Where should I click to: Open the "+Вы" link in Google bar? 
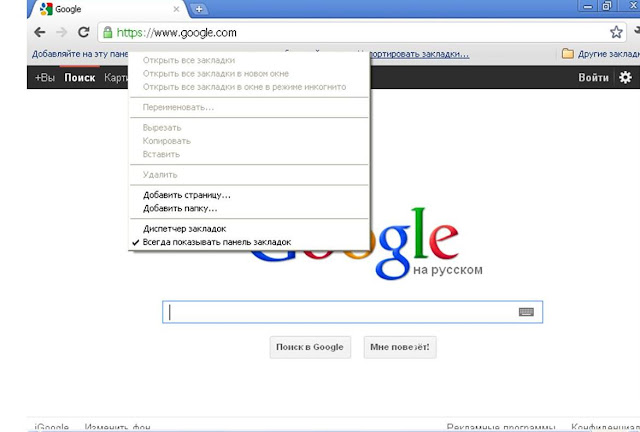click(x=44, y=78)
